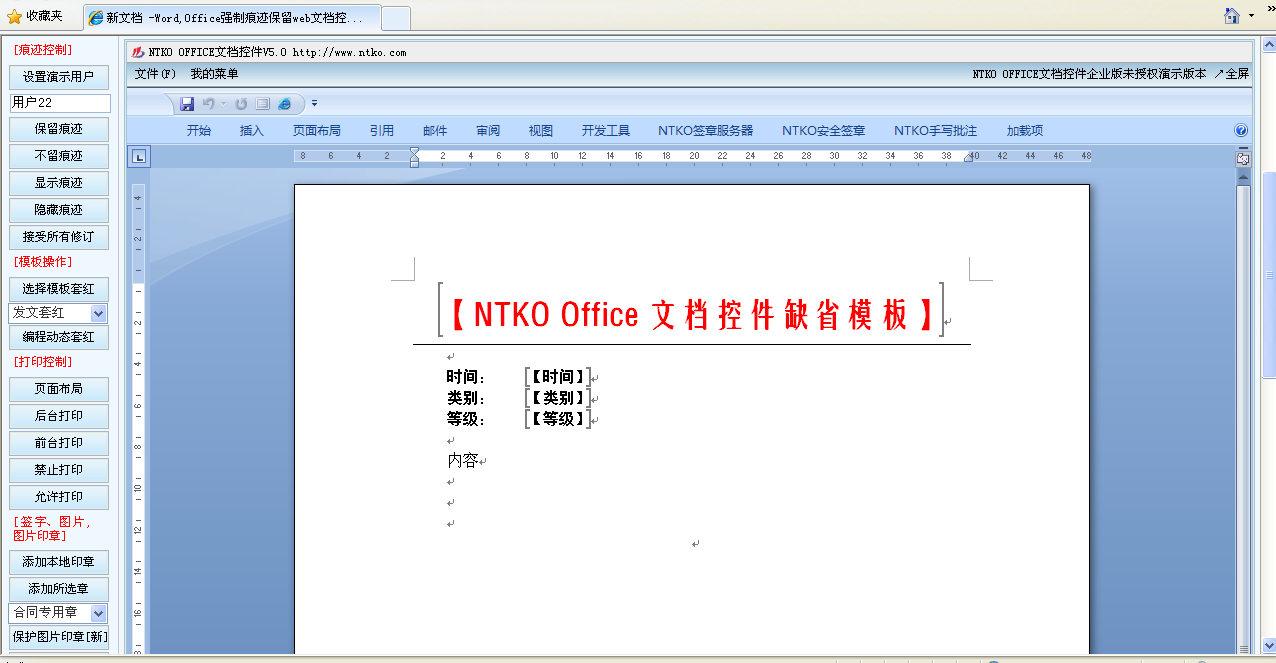Click the 选择模板套红 button

(x=59, y=289)
